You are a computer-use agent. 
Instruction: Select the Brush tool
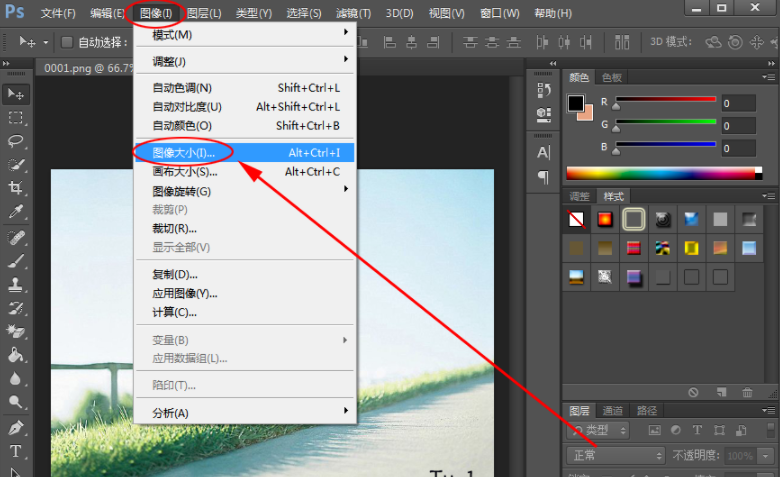[15, 261]
